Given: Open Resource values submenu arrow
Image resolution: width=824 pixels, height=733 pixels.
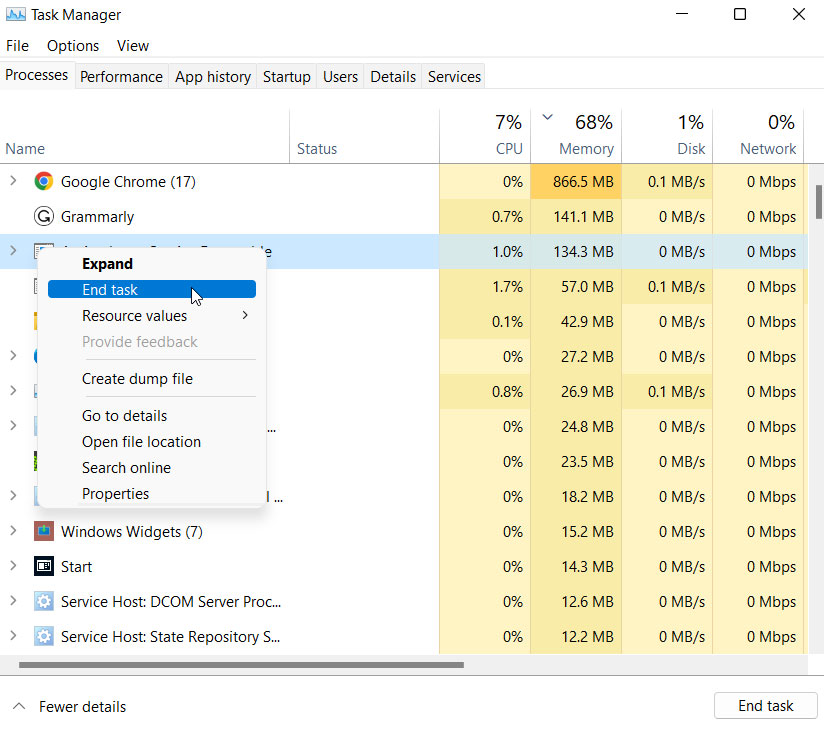Looking at the screenshot, I should (x=245, y=315).
